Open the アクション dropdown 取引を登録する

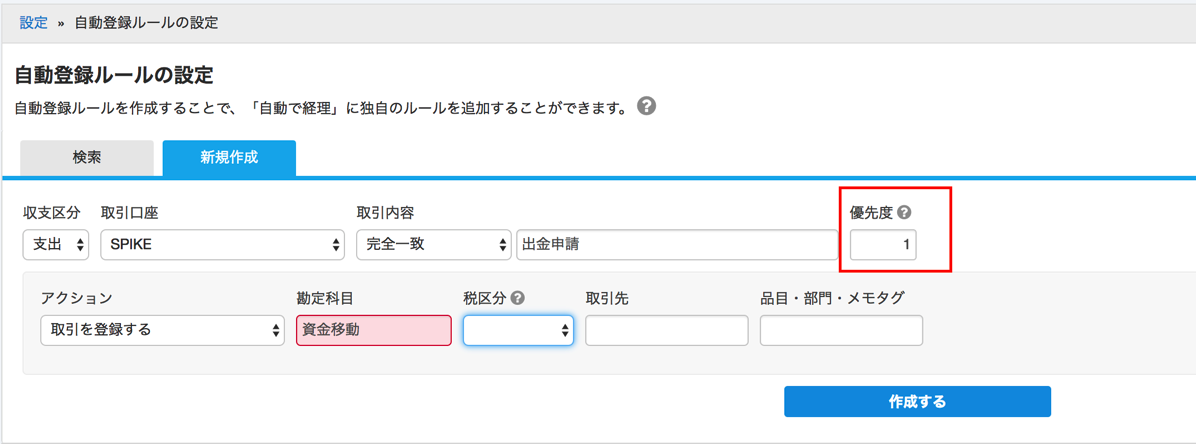(162, 330)
